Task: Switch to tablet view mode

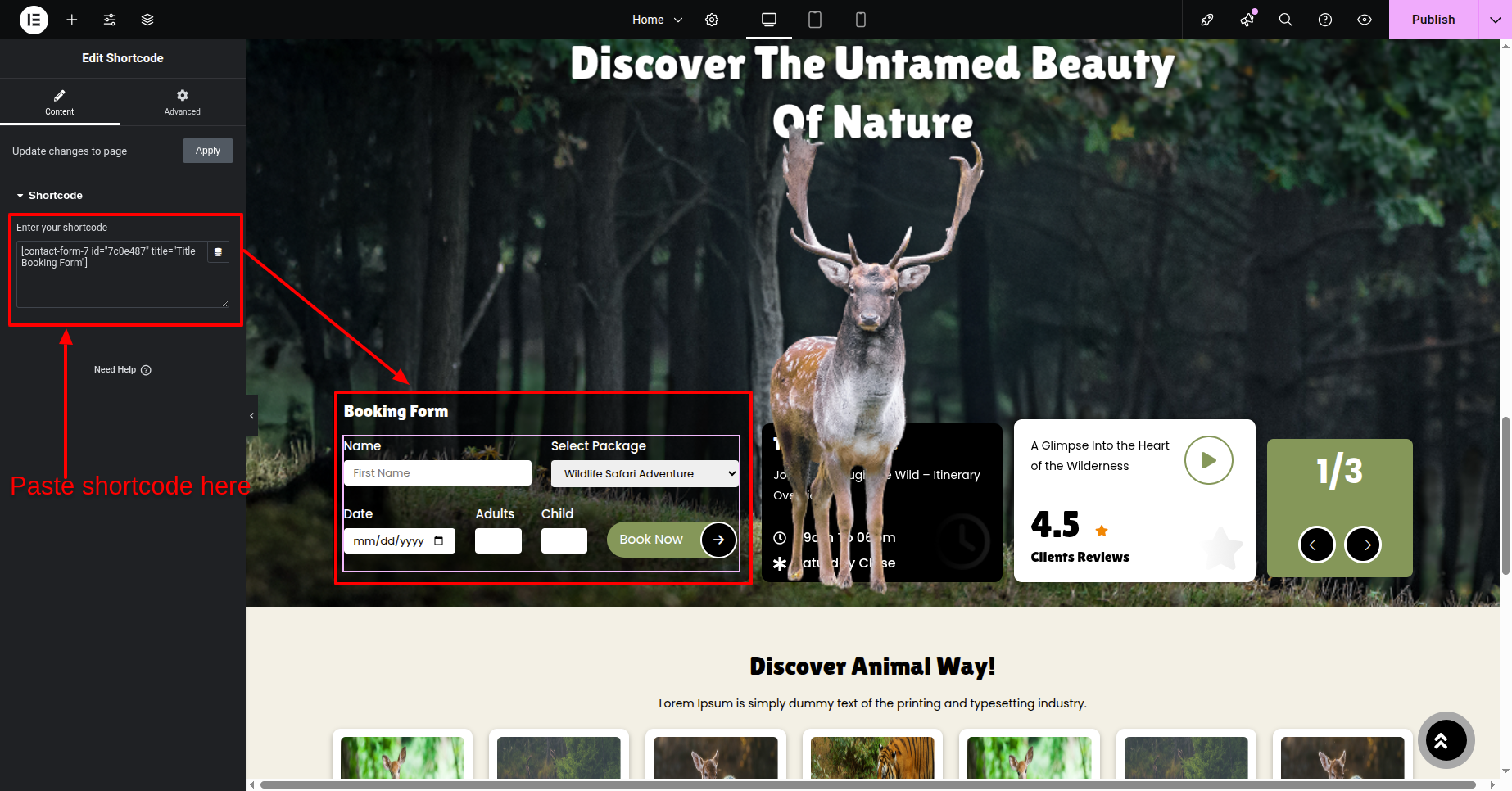Action: (815, 20)
